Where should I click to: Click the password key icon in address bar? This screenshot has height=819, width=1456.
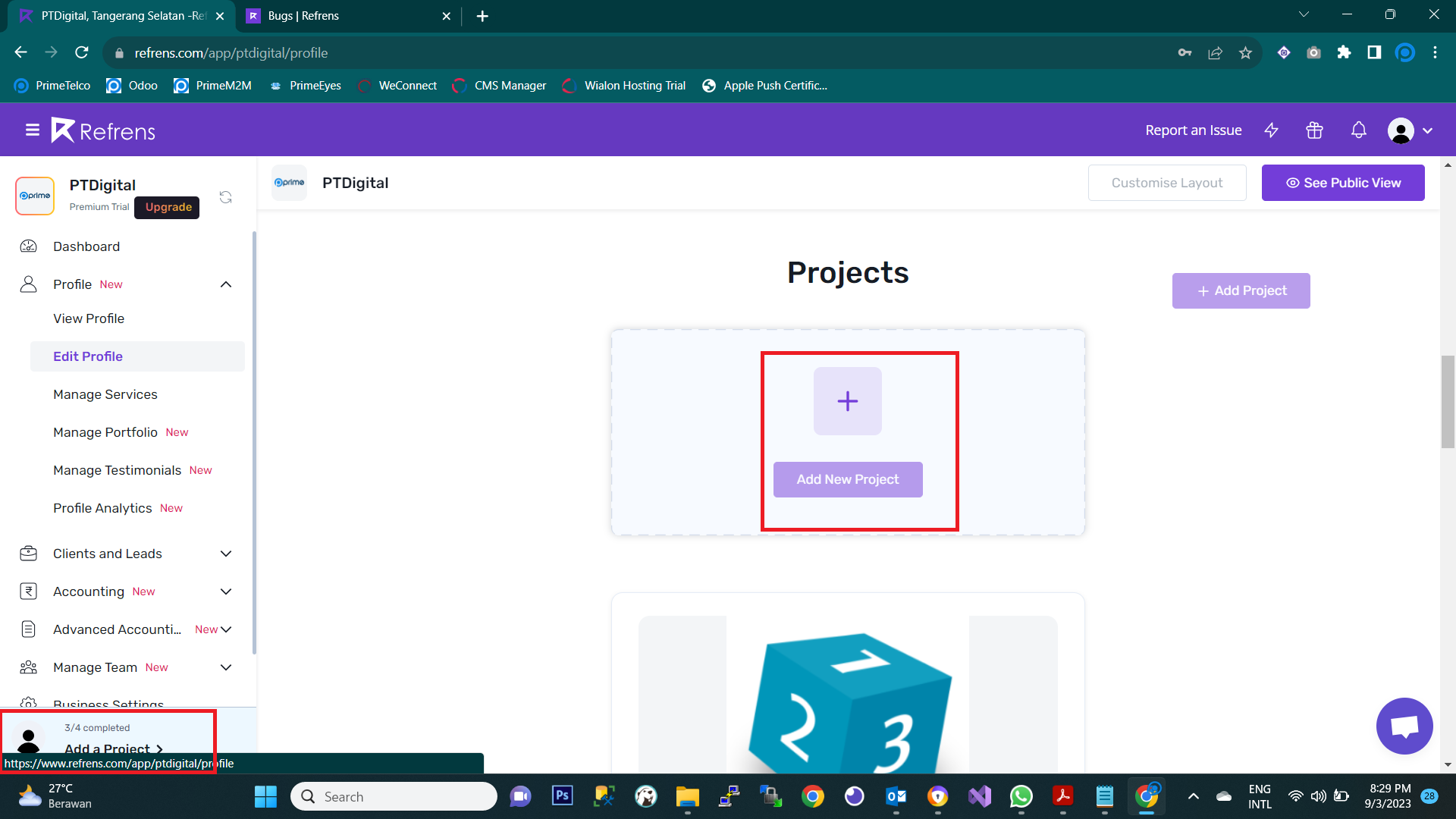(x=1185, y=52)
